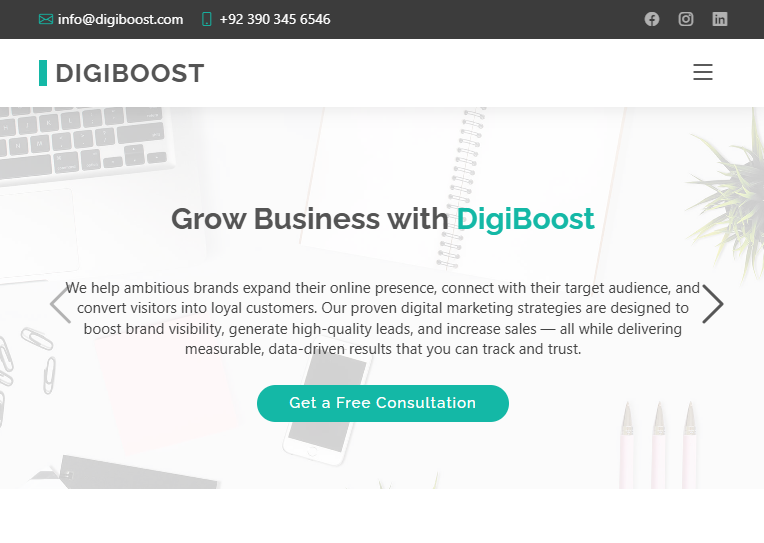This screenshot has height=543, width=764.
Task: Click the info@digiboost.com email address
Action: click(120, 19)
